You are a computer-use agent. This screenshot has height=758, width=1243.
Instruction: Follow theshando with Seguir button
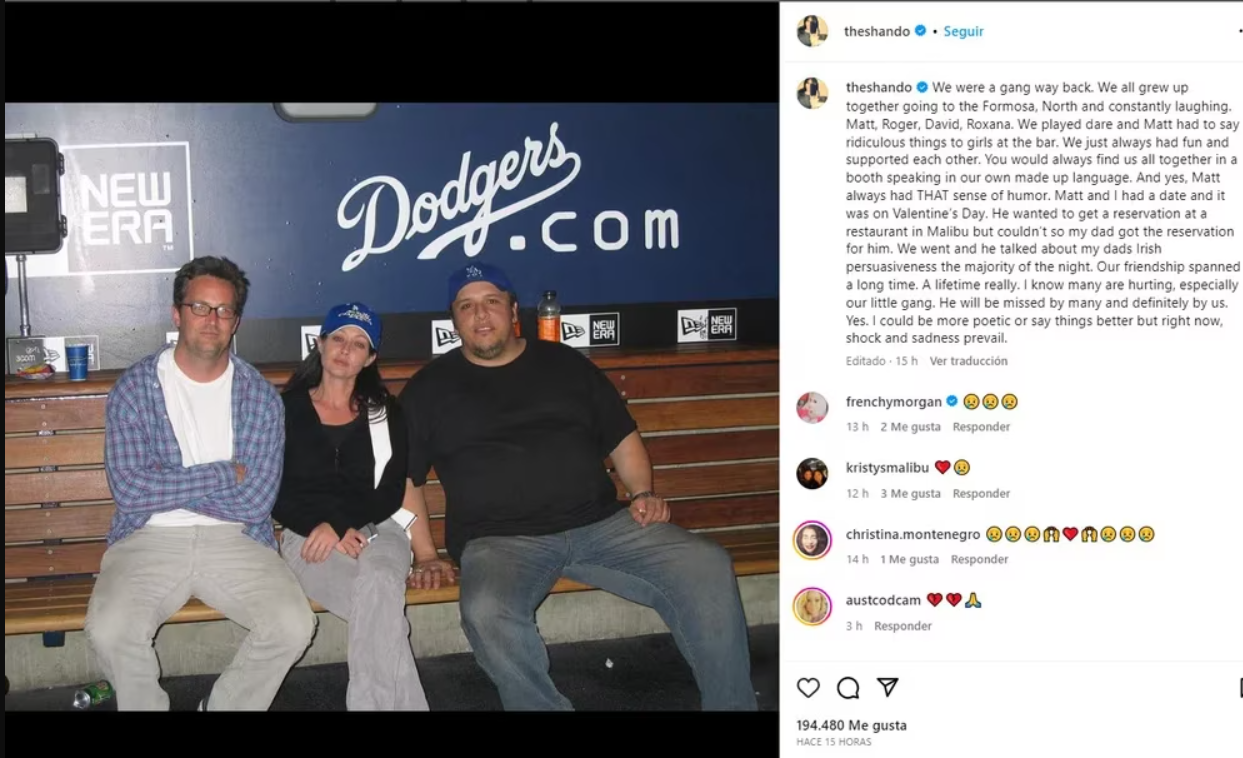[x=964, y=31]
